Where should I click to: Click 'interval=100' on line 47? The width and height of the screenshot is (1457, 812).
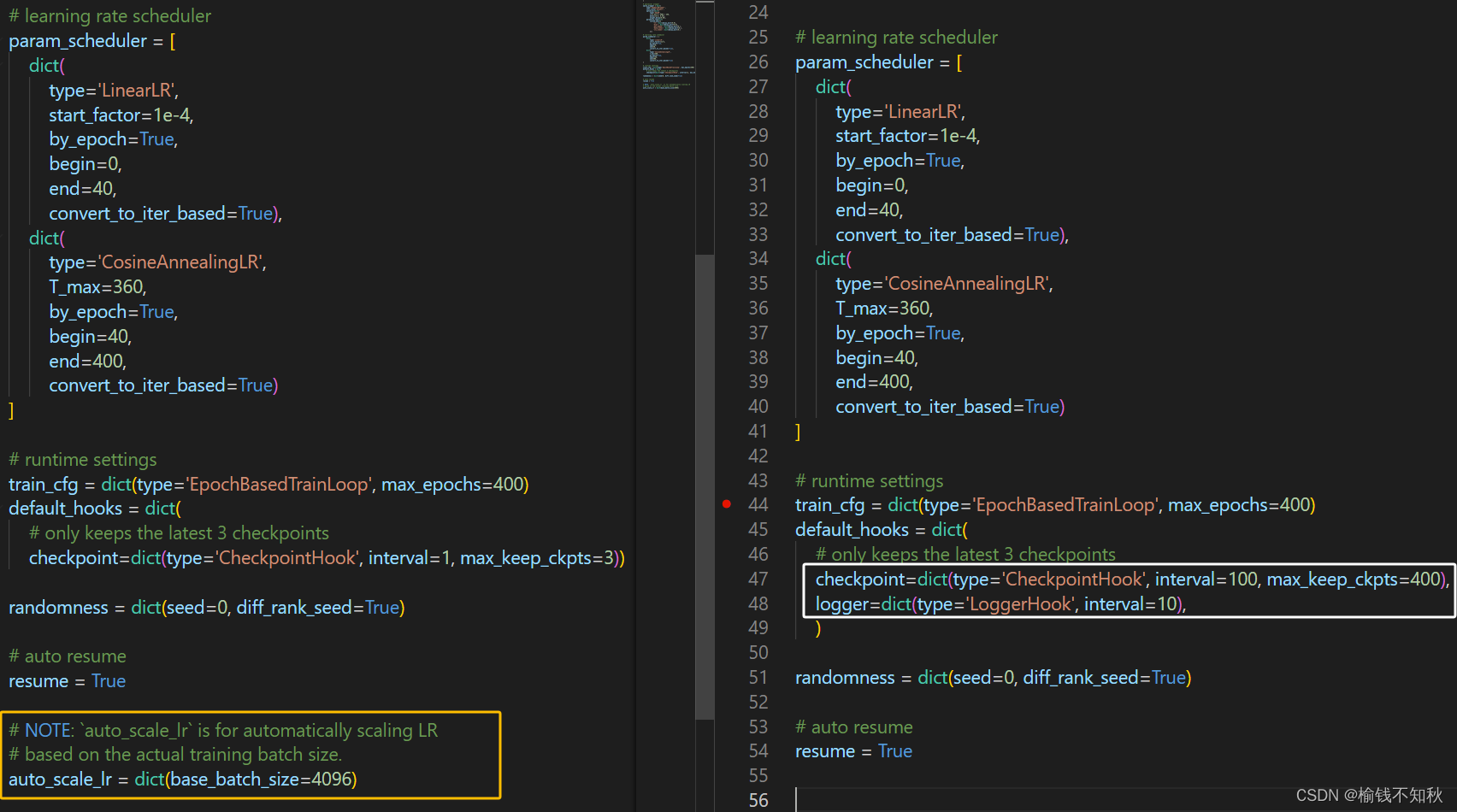pyautogui.click(x=1206, y=580)
